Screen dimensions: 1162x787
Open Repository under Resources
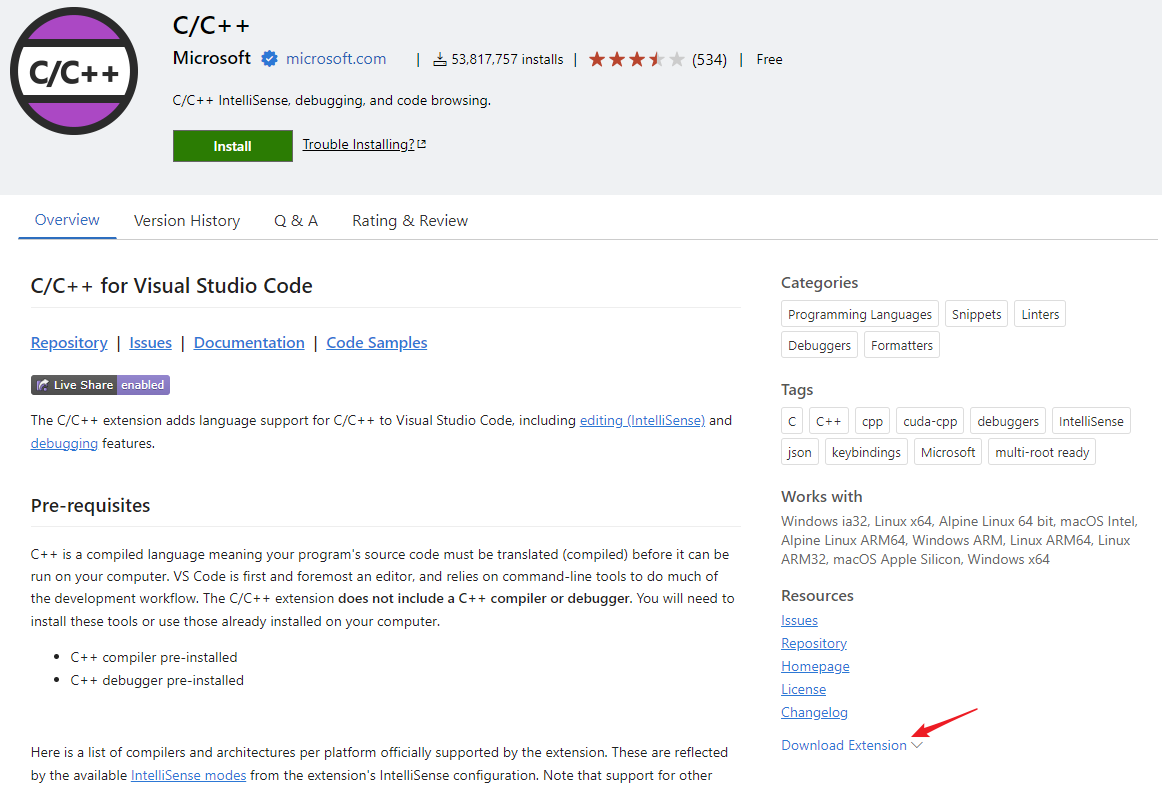pos(814,643)
